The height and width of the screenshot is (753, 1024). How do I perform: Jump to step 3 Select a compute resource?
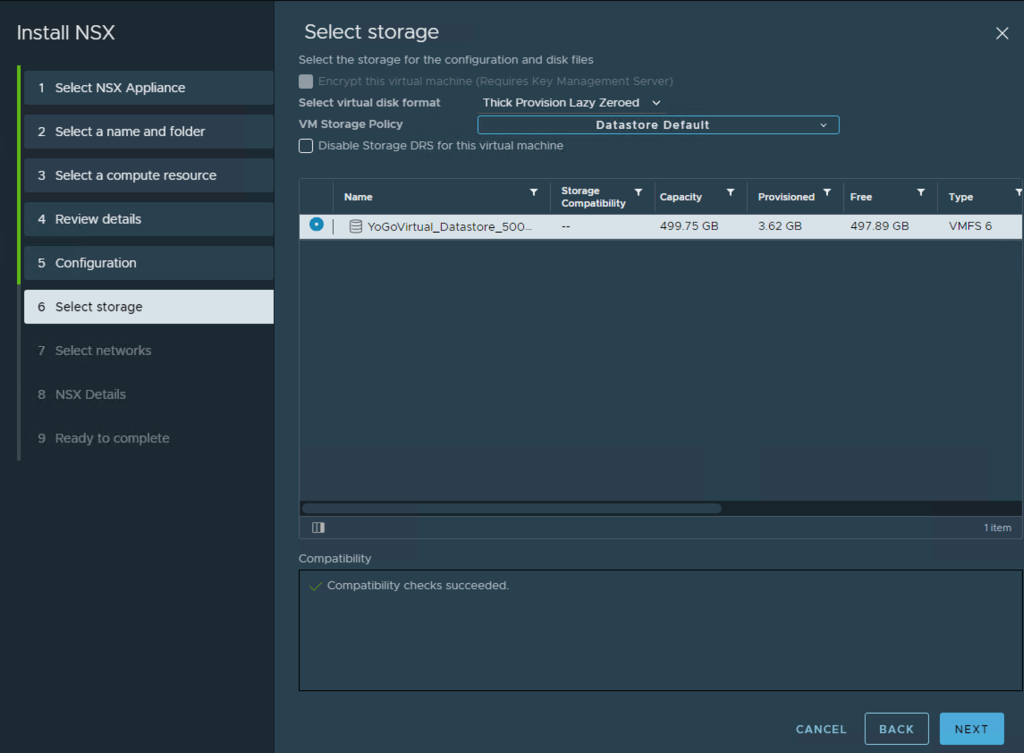click(x=148, y=175)
